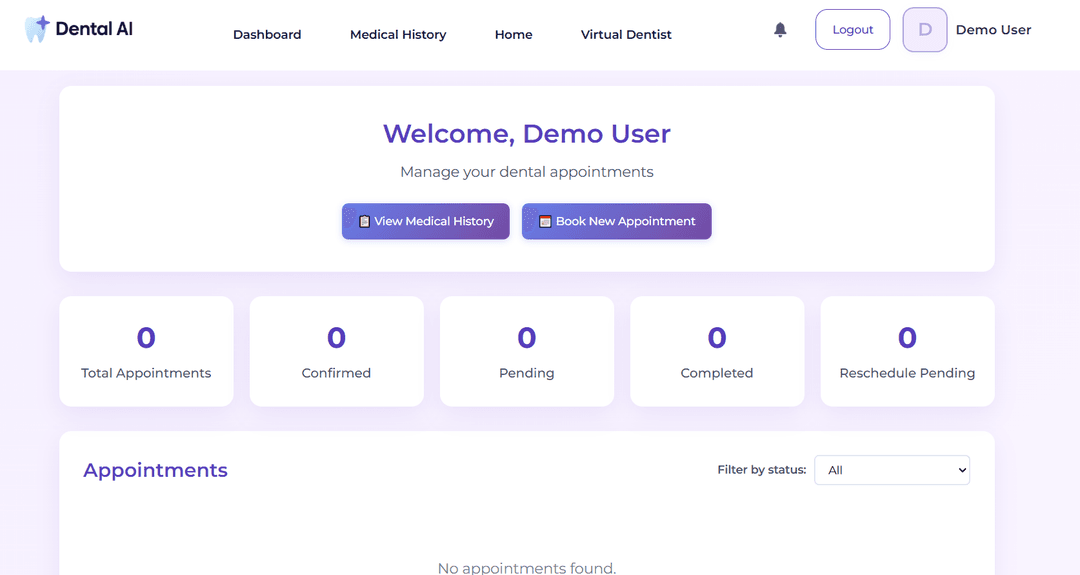Select the Completed stat card

(x=717, y=351)
